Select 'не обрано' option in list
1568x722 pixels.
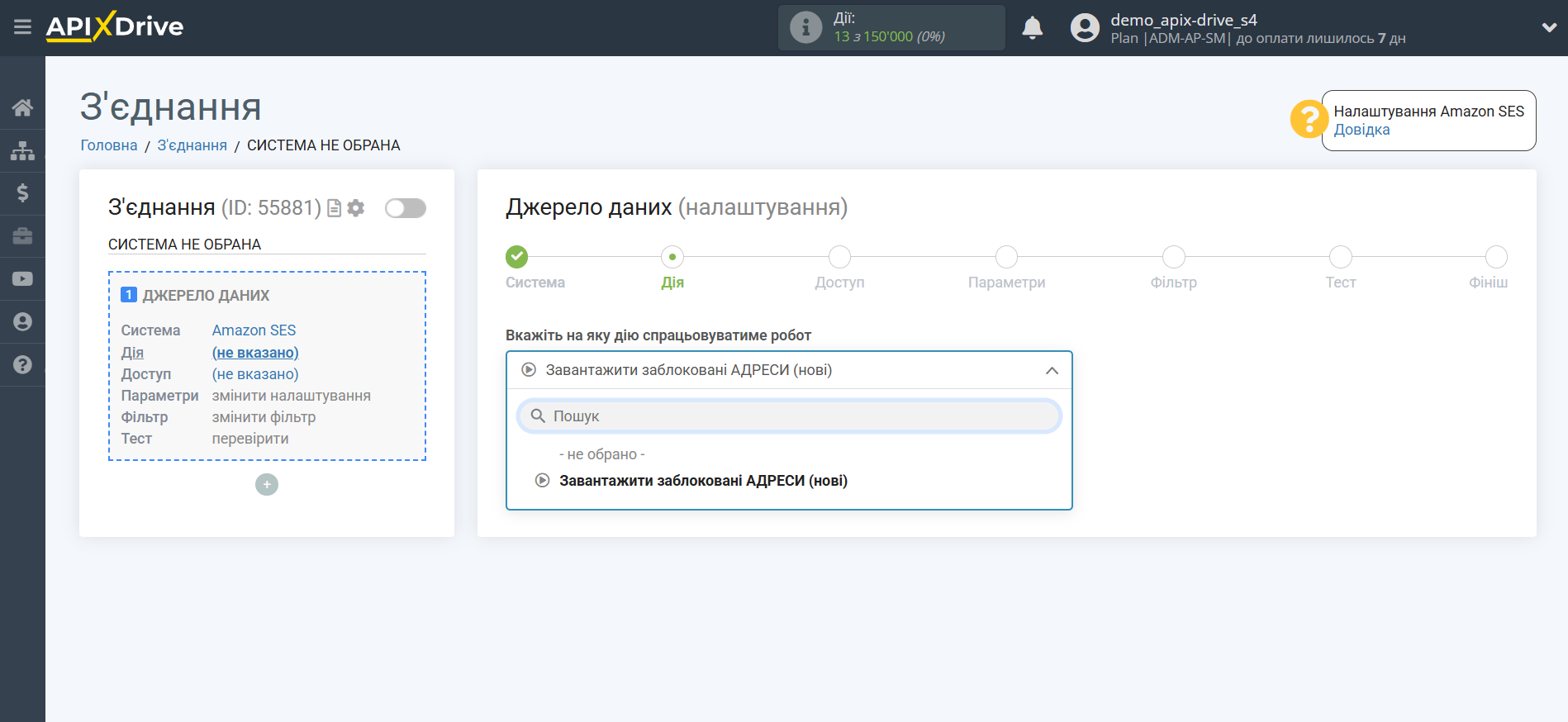coord(601,454)
